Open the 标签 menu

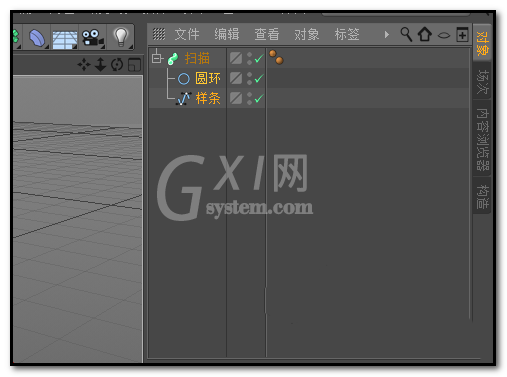347,34
